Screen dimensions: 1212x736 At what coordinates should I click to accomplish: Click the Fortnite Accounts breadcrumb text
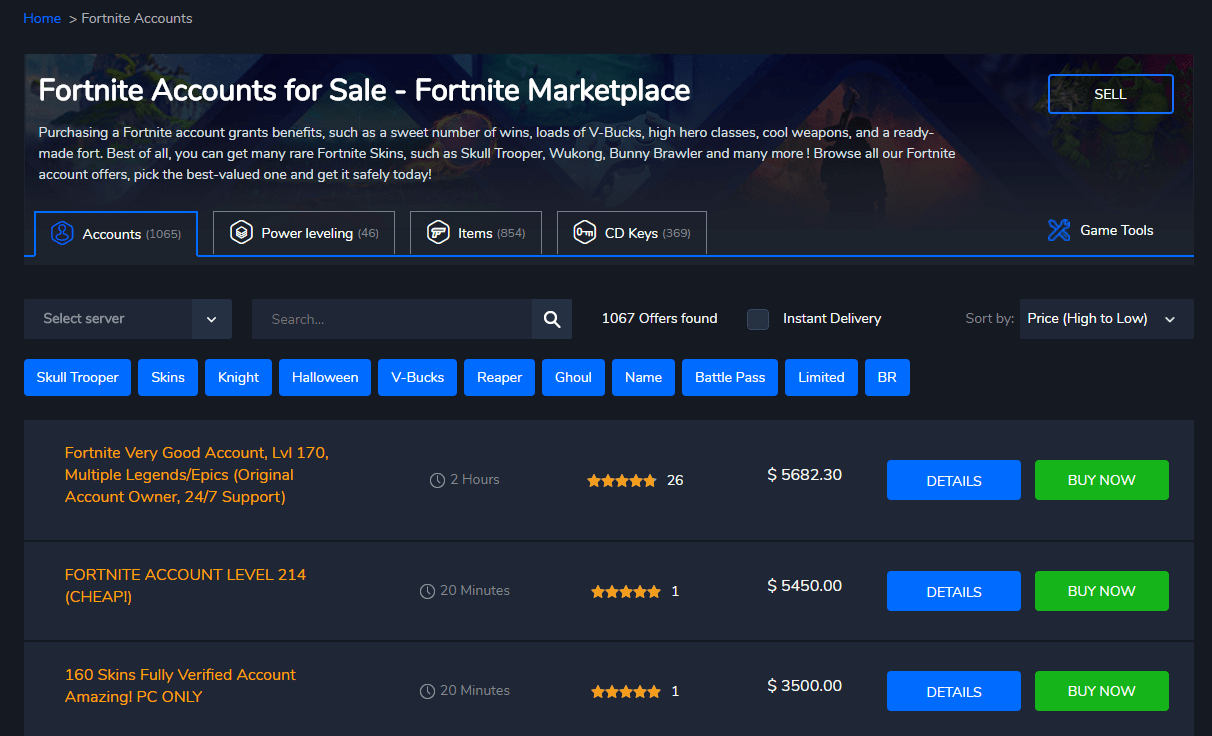click(137, 18)
